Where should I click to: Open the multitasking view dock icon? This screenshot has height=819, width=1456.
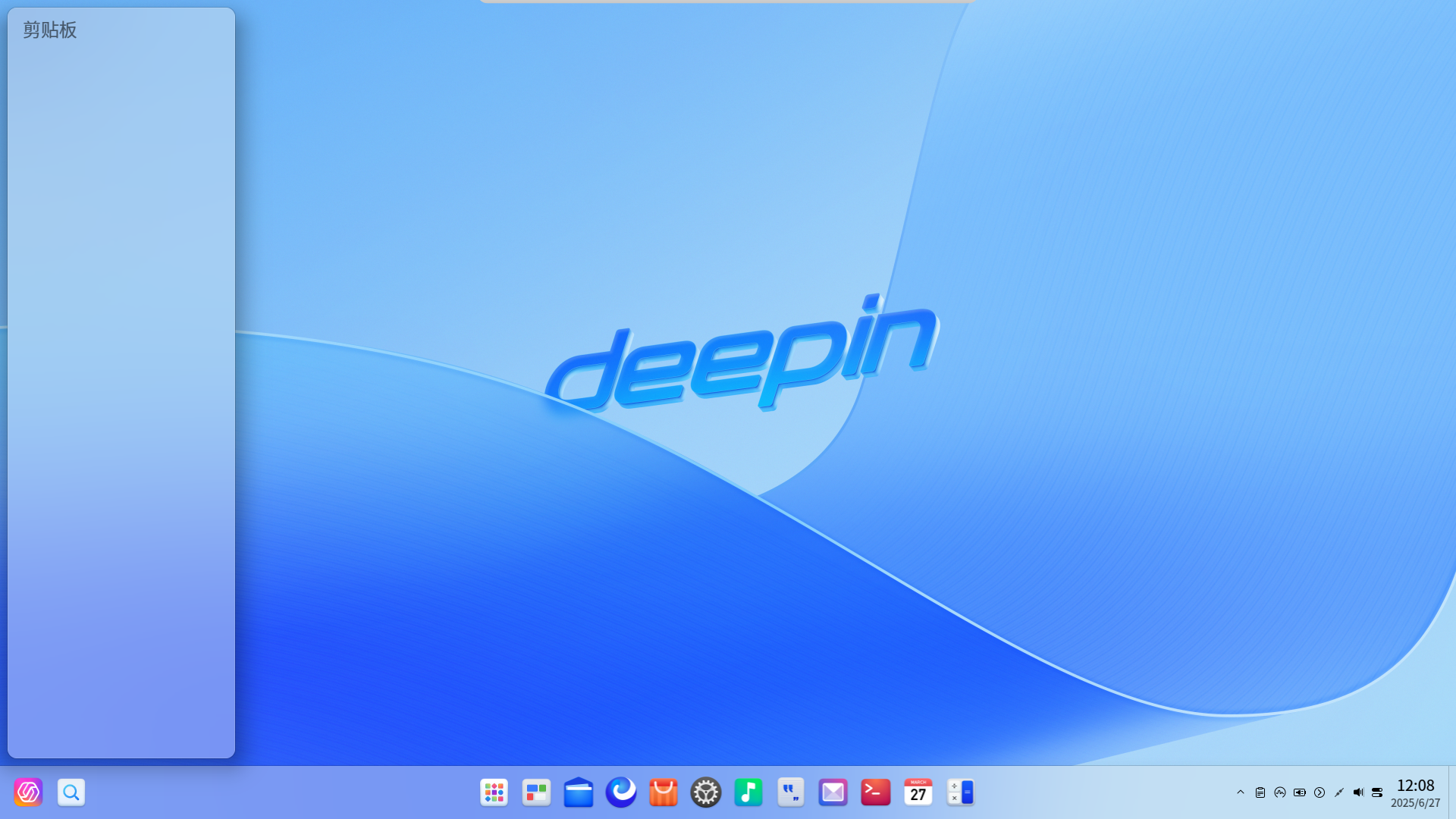pyautogui.click(x=536, y=792)
